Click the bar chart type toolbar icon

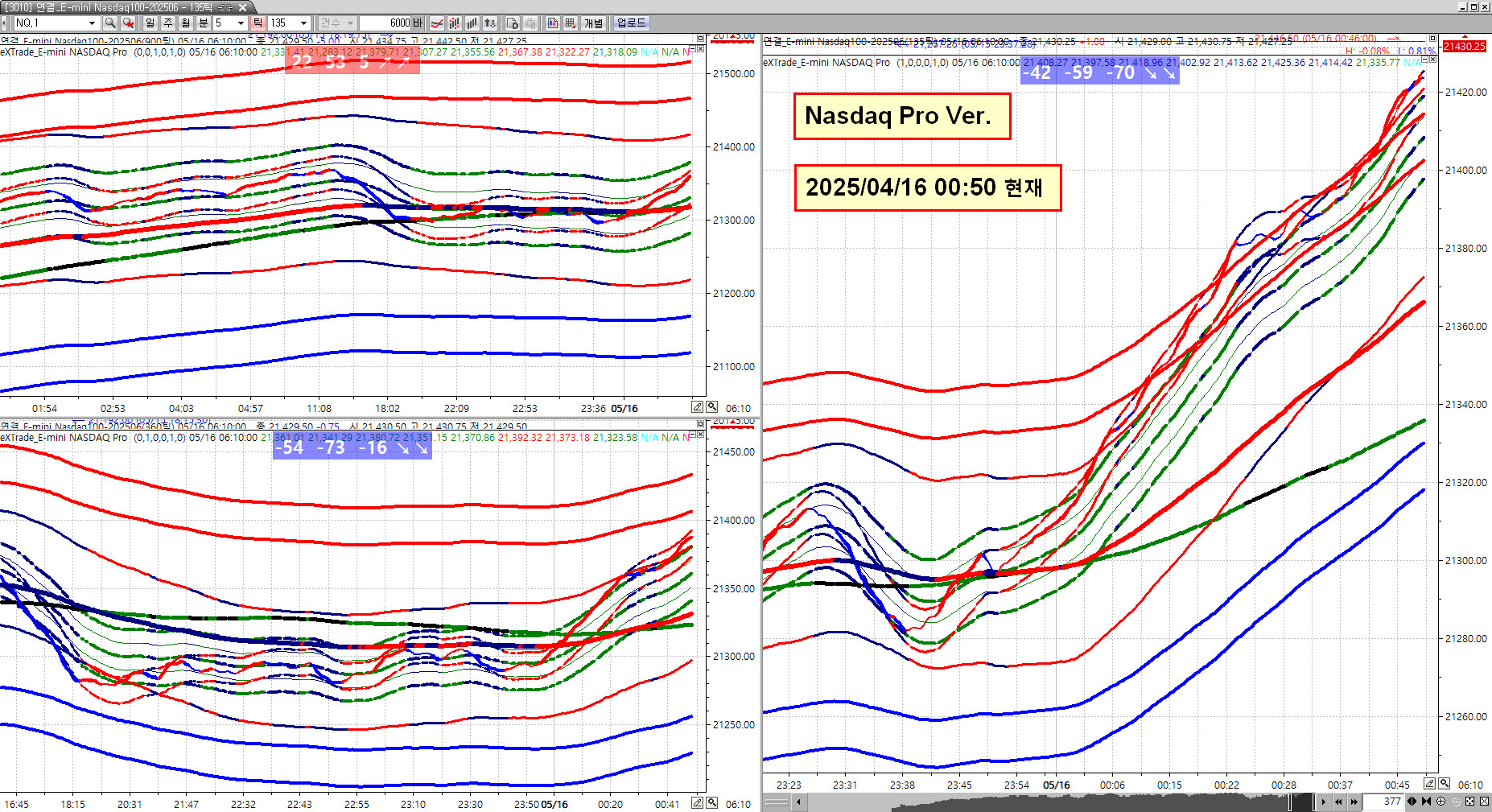click(x=472, y=23)
